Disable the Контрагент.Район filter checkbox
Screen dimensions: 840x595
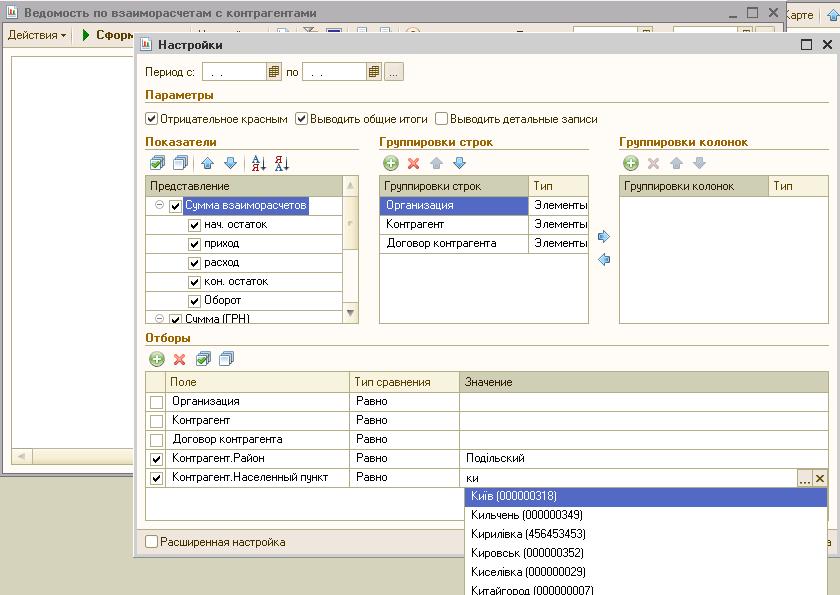[156, 459]
